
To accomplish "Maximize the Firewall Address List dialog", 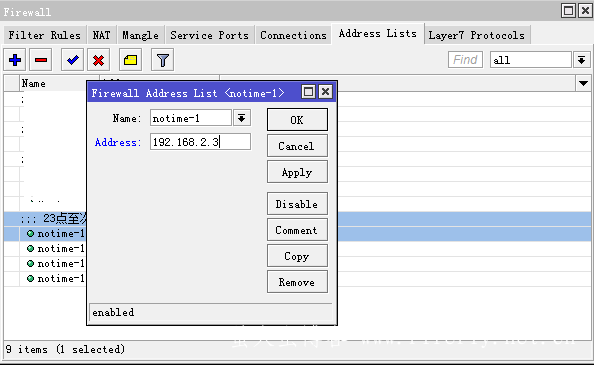I will pos(308,92).
